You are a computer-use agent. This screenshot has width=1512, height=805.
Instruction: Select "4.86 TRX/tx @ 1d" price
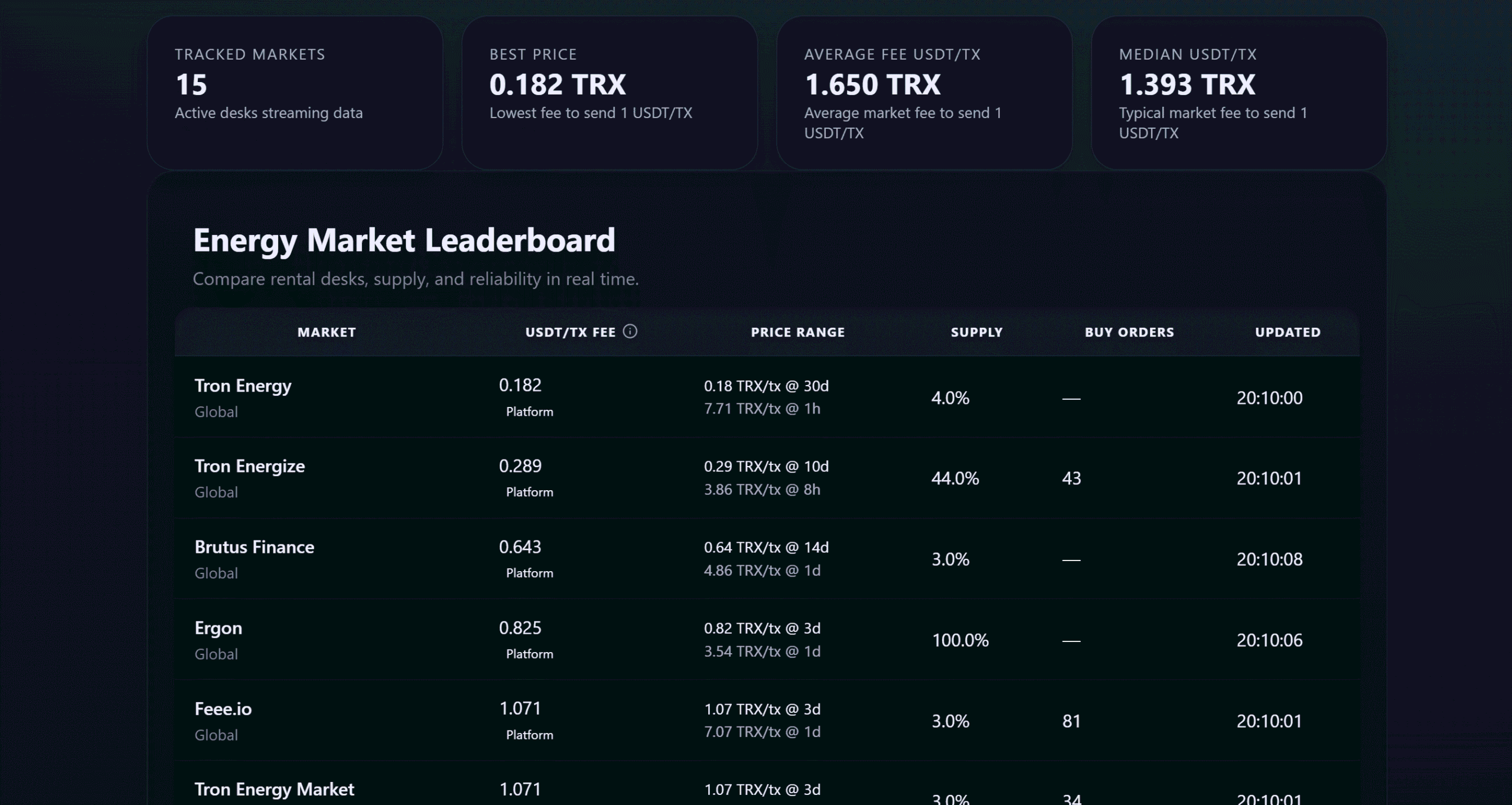tap(762, 571)
